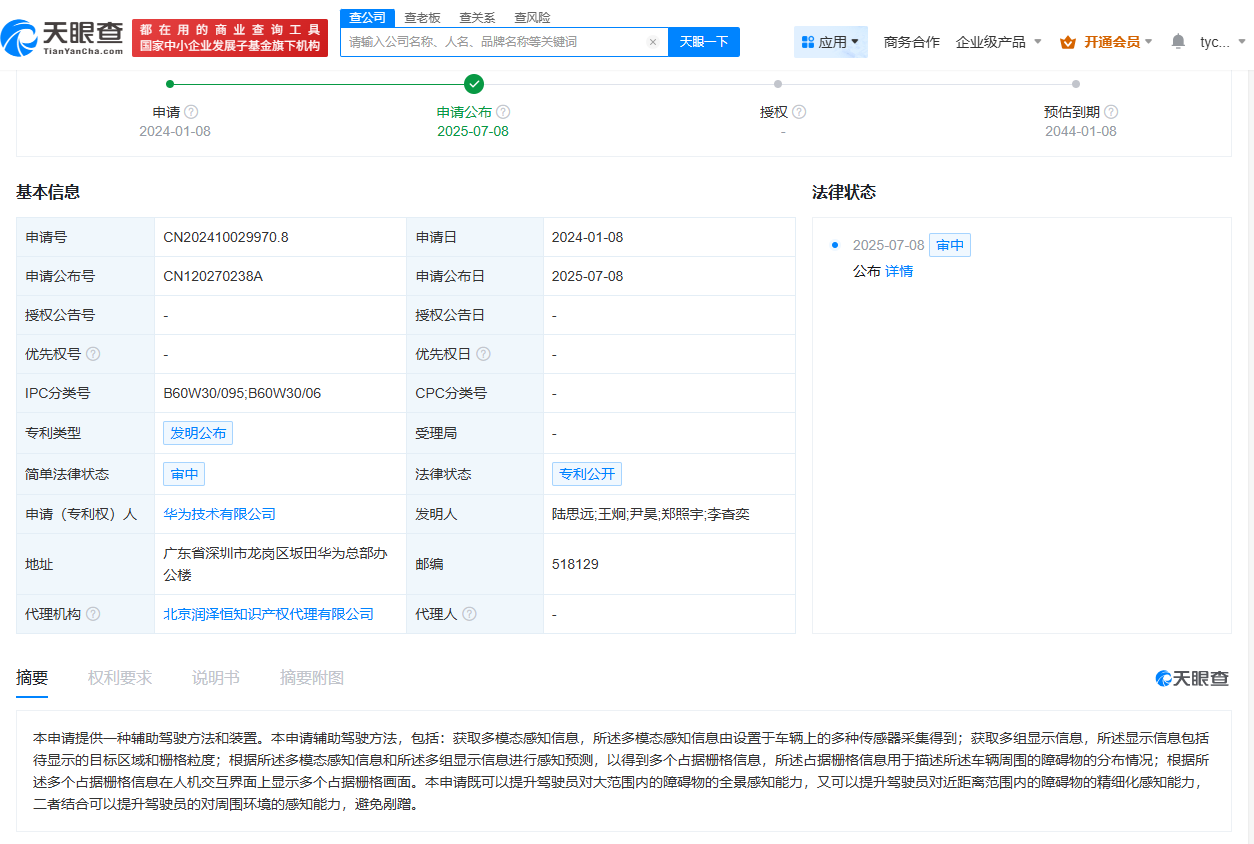This screenshot has width=1254, height=844.
Task: Switch to the 摘要 tab
Action: [x=32, y=678]
